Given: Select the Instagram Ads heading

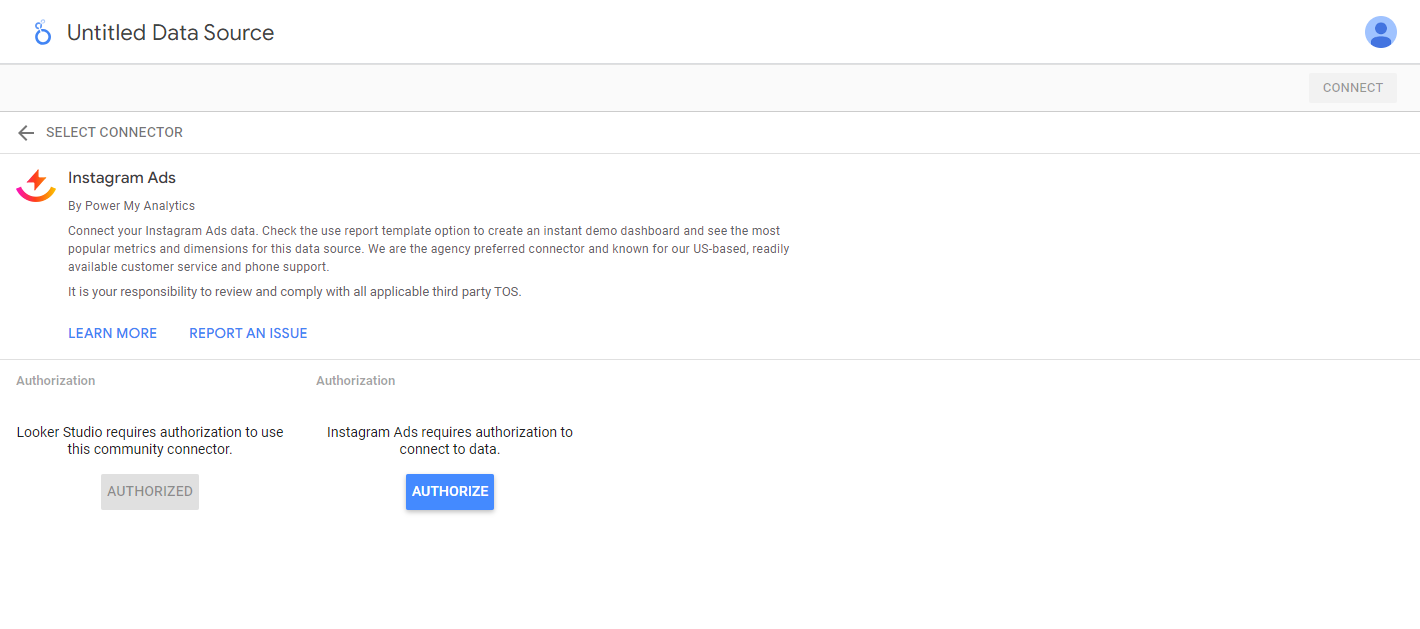Looking at the screenshot, I should (122, 178).
